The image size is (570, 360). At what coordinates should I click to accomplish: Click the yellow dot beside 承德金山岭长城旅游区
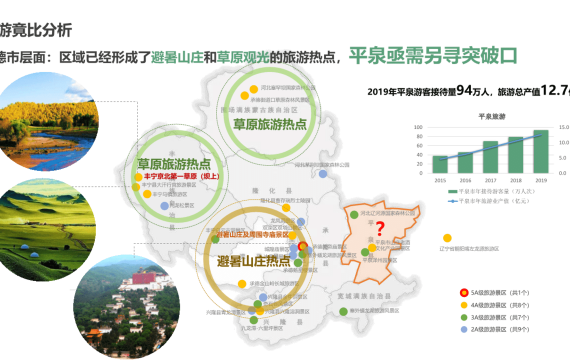coord(242,284)
